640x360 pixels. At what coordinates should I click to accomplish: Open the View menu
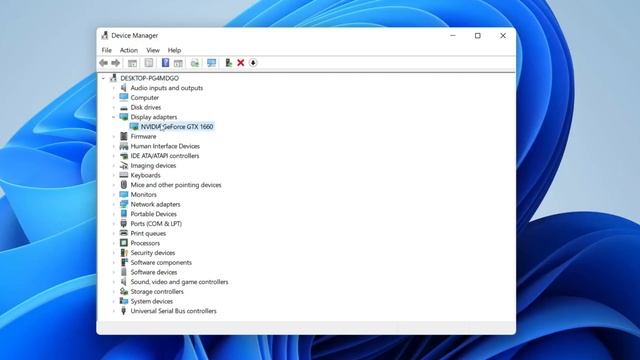(153, 50)
